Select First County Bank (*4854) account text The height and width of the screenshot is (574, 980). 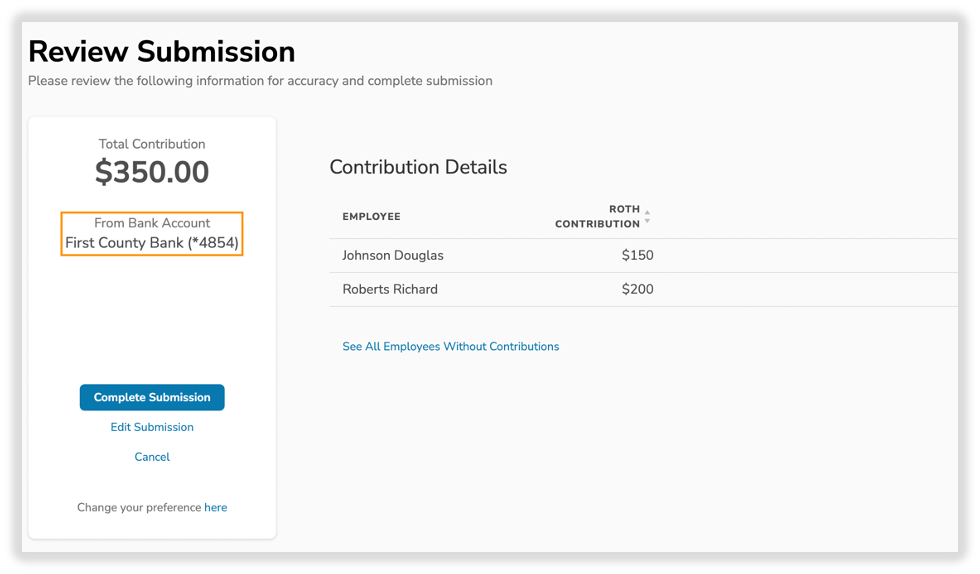pos(152,243)
